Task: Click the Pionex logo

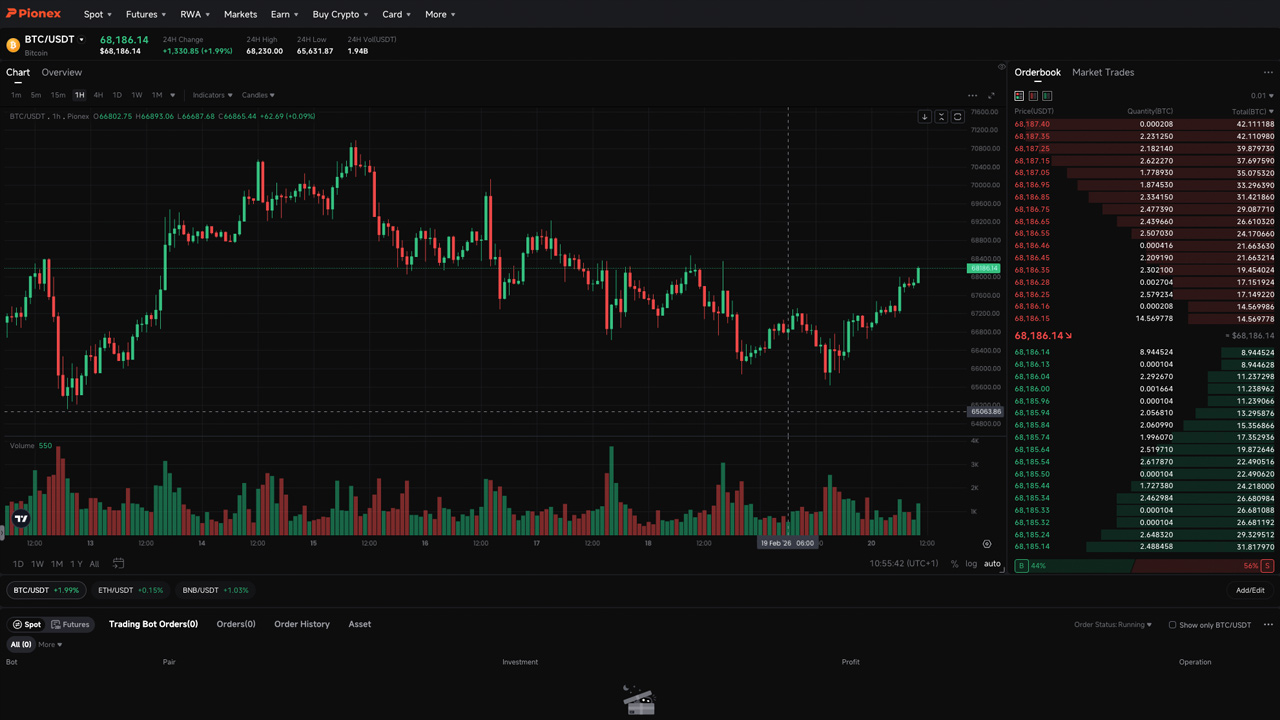Action: [x=34, y=14]
